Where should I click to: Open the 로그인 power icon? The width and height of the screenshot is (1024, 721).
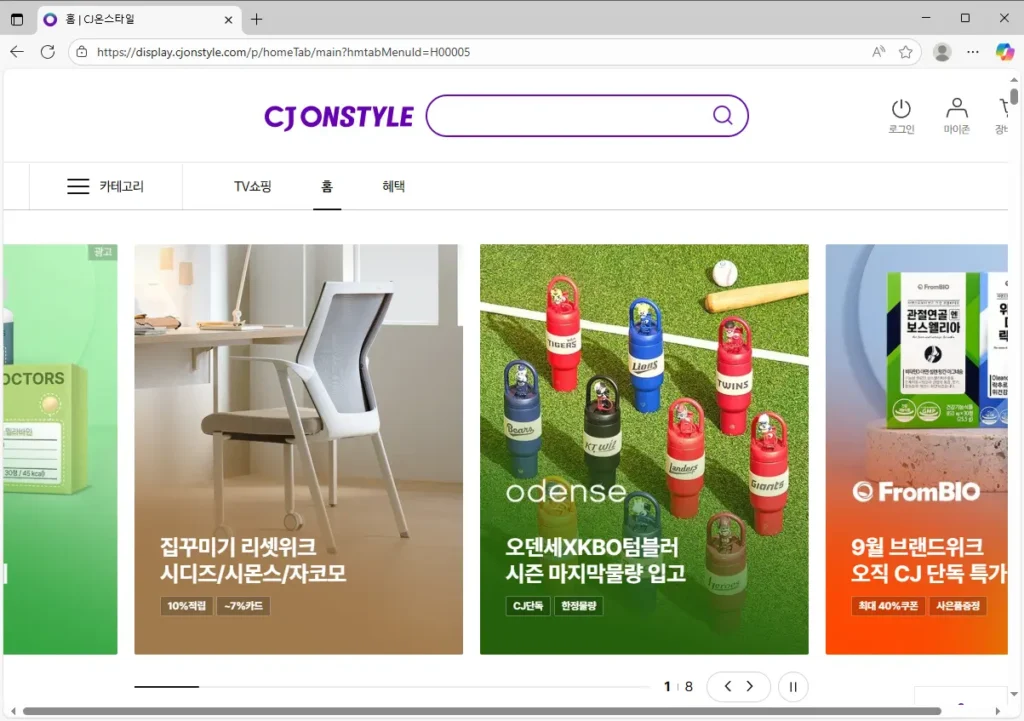pyautogui.click(x=901, y=109)
